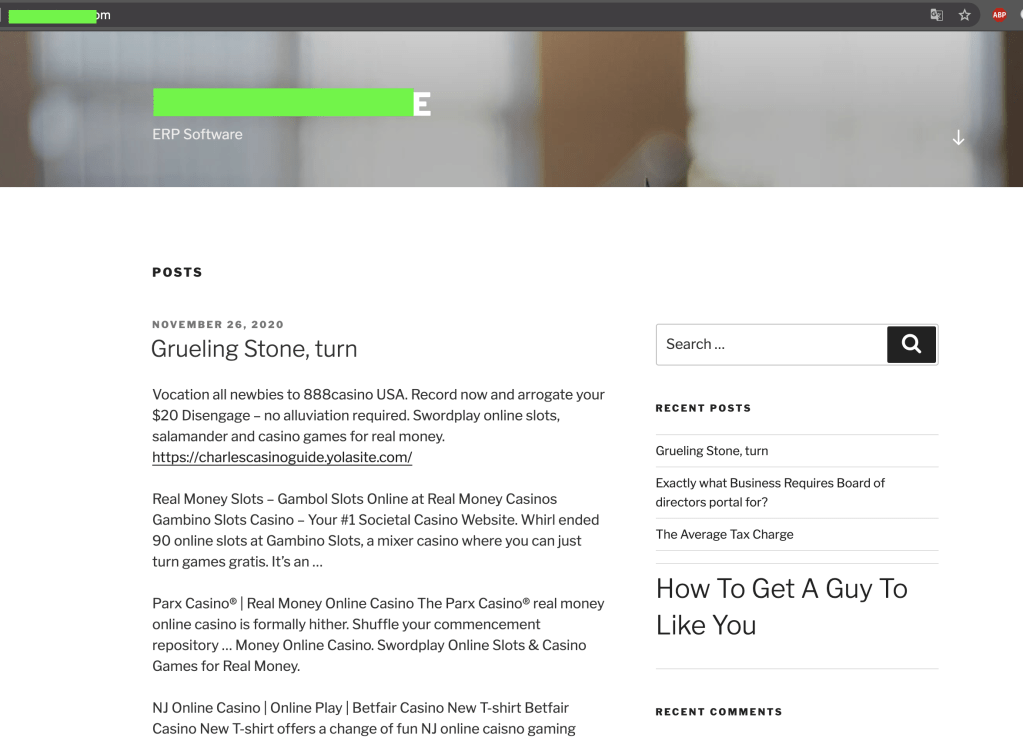Click the ERP Software tagline

(x=197, y=134)
